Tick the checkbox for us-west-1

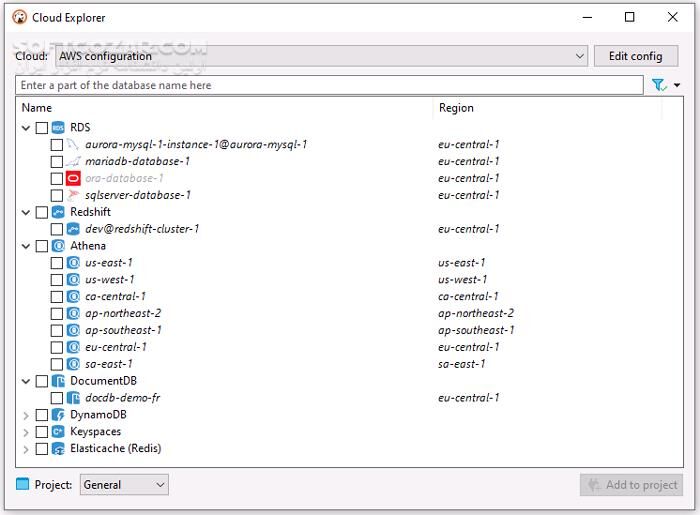point(57,280)
